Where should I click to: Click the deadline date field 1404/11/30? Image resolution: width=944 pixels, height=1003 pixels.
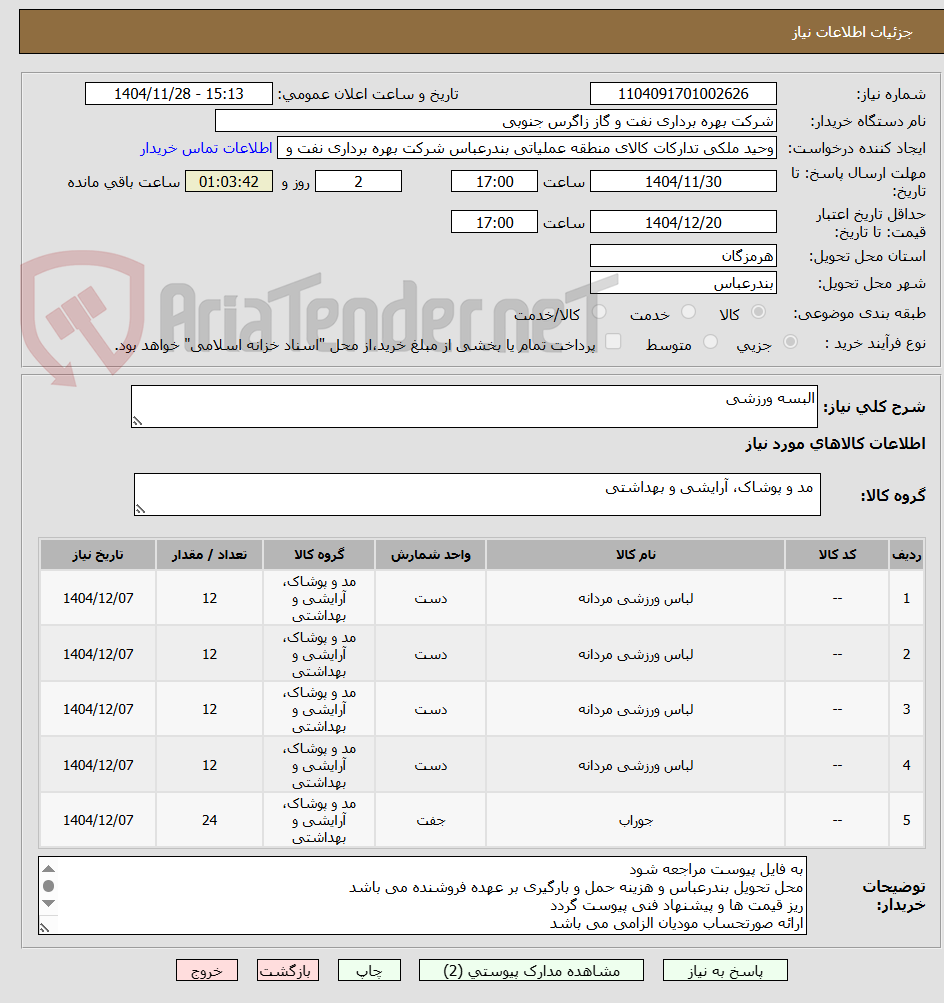click(683, 182)
